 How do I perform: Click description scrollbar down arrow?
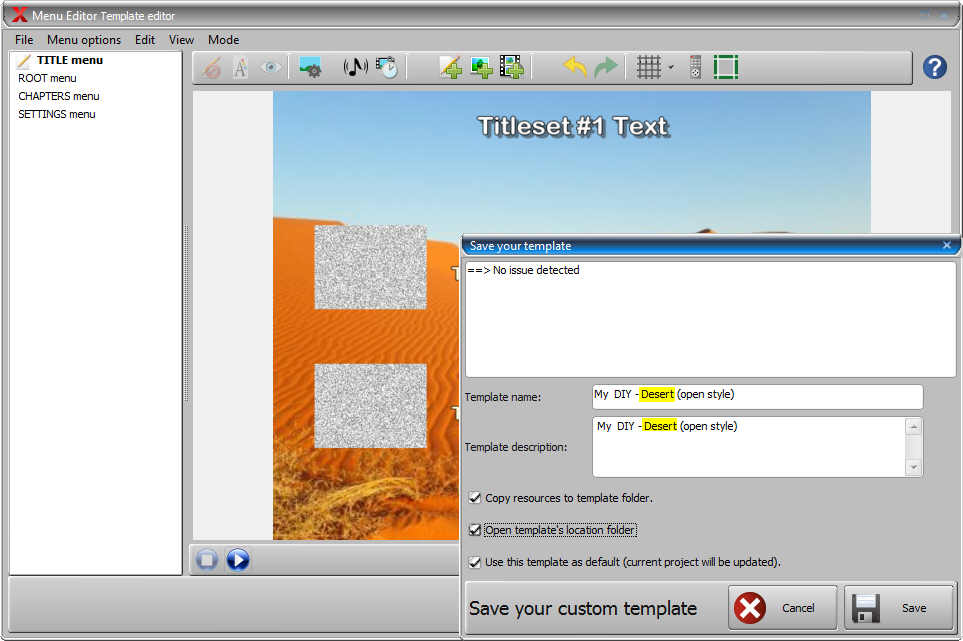913,467
